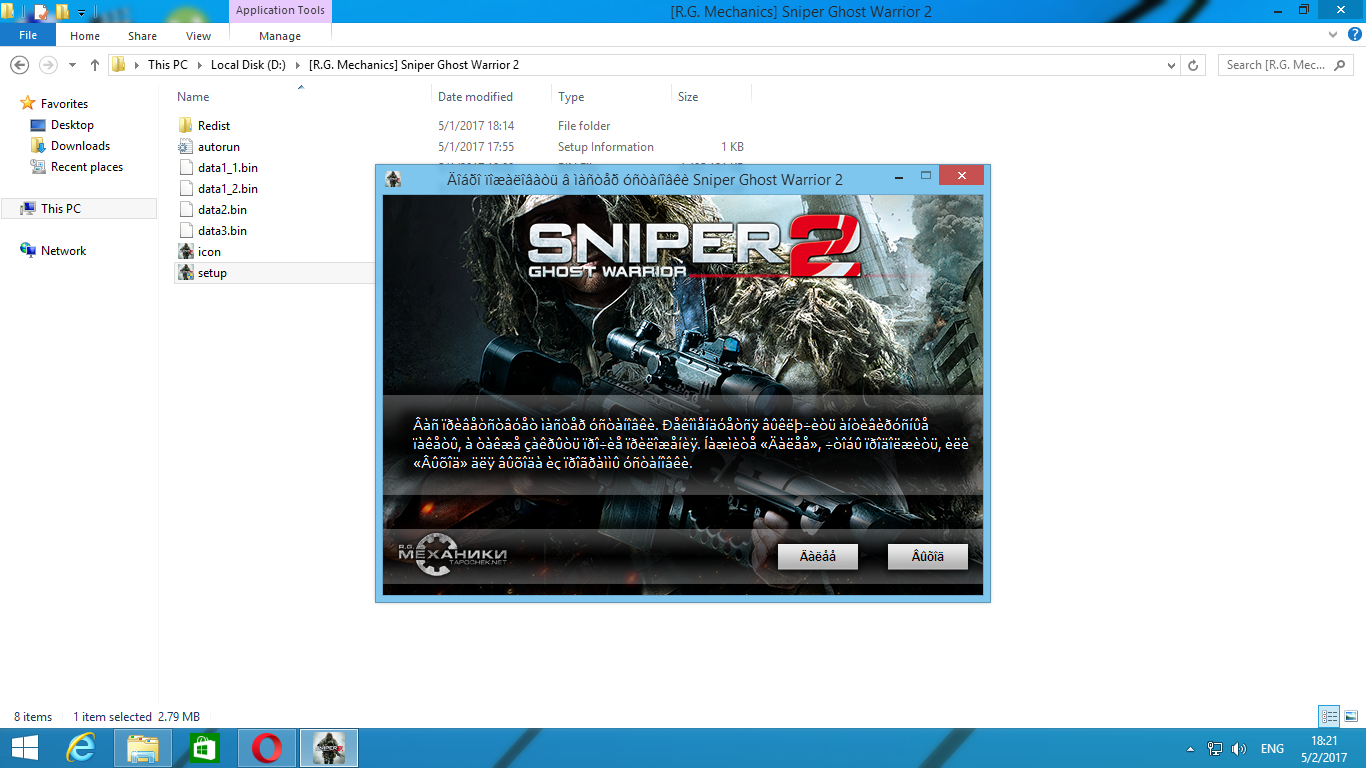1366x768 pixels.
Task: Click the Âûõîä (Exit) button in installer
Action: click(x=928, y=556)
